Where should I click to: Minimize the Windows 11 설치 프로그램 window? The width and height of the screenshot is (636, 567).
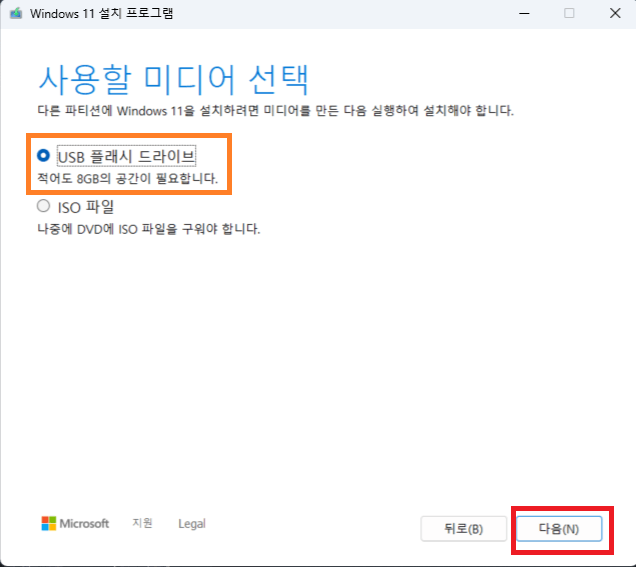point(524,13)
